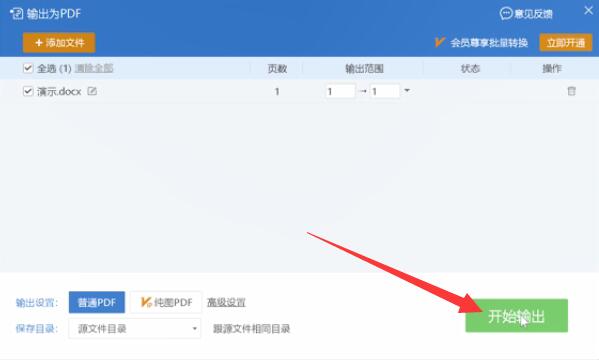Screen dimensions: 599x360
Task: Select 普通PDF output option
Action: coord(97,302)
